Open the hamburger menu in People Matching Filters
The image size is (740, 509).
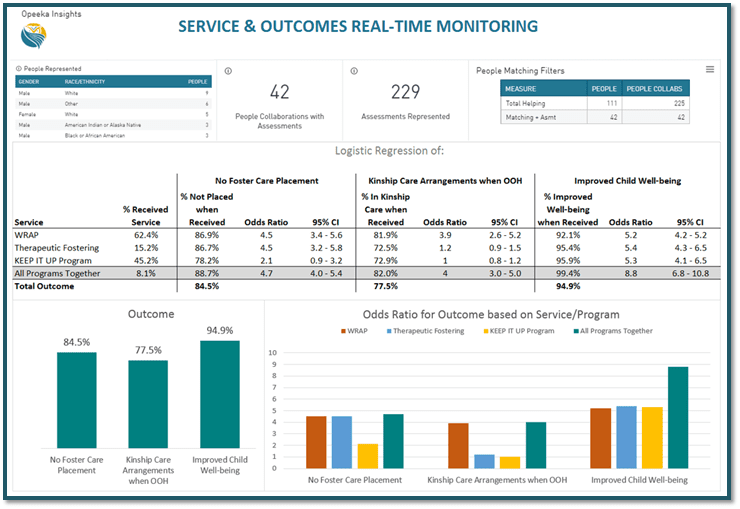710,69
